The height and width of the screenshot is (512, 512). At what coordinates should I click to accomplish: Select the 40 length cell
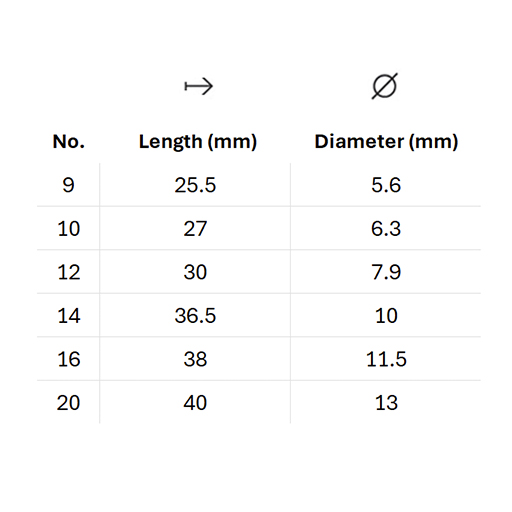click(195, 403)
